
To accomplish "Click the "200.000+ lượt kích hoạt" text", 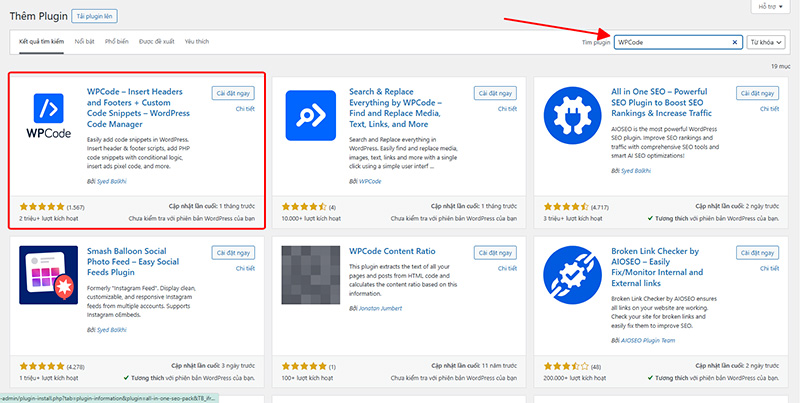I will coord(575,378).
